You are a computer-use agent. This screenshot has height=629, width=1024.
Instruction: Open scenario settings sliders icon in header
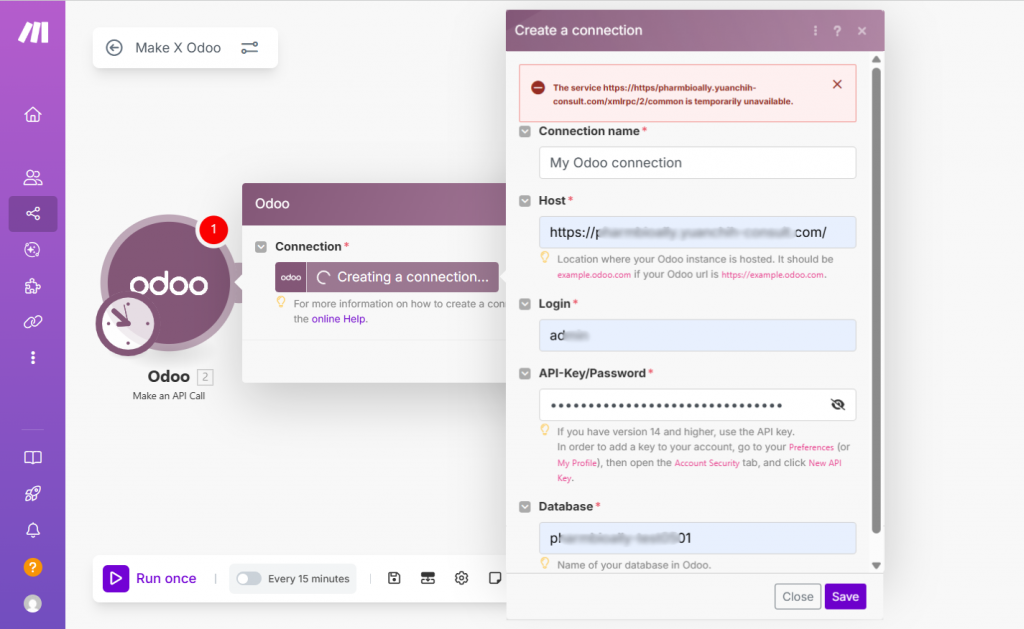pos(249,48)
